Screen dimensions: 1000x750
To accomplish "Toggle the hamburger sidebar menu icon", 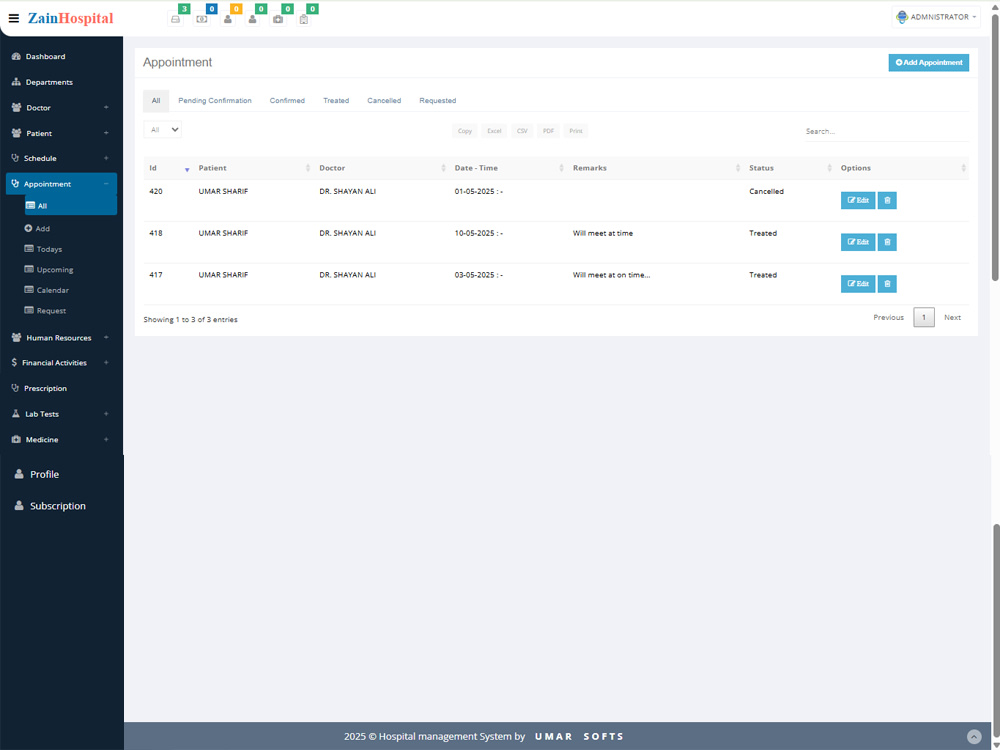I will click(x=13, y=18).
